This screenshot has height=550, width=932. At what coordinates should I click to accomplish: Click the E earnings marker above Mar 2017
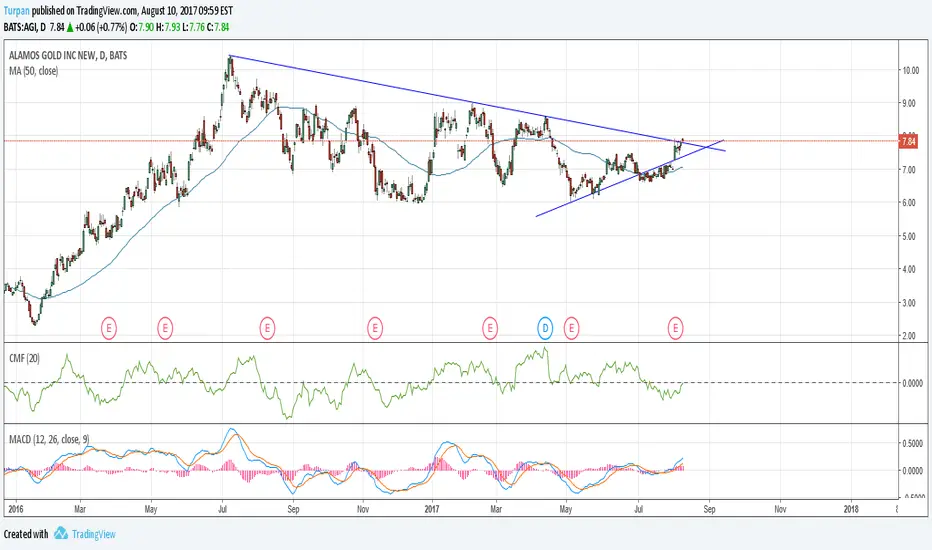(x=490, y=328)
